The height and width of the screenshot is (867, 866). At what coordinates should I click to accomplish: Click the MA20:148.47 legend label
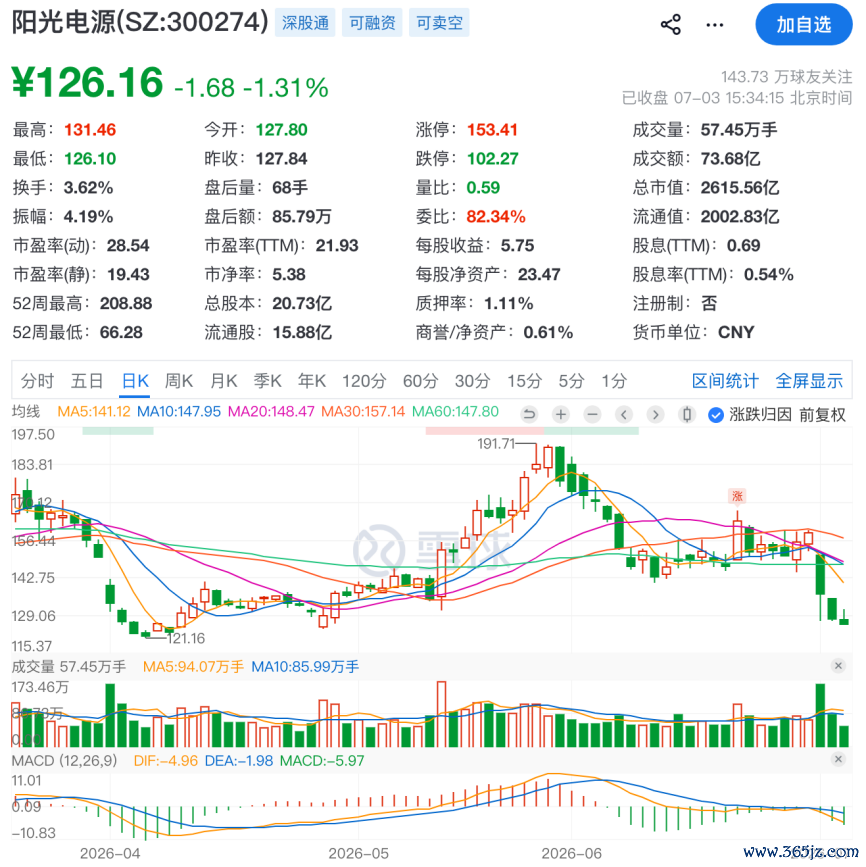(271, 411)
